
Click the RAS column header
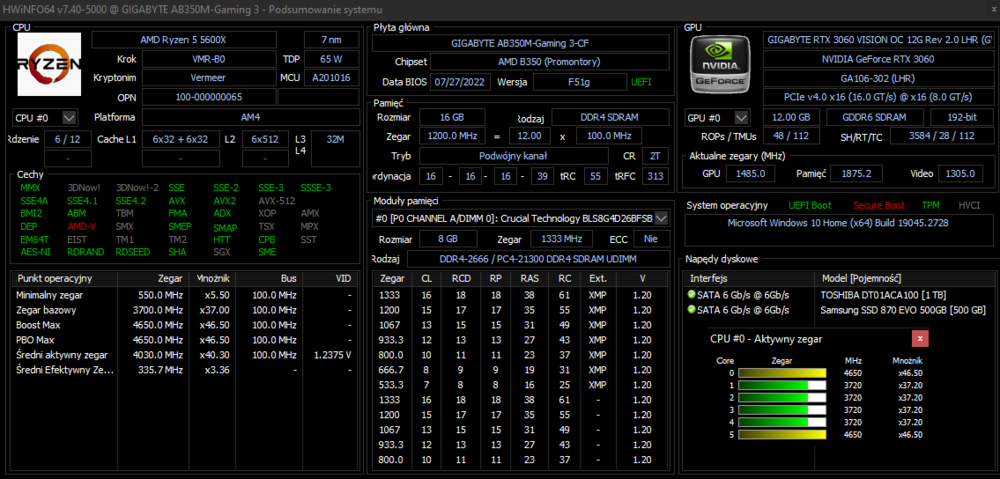(x=529, y=279)
